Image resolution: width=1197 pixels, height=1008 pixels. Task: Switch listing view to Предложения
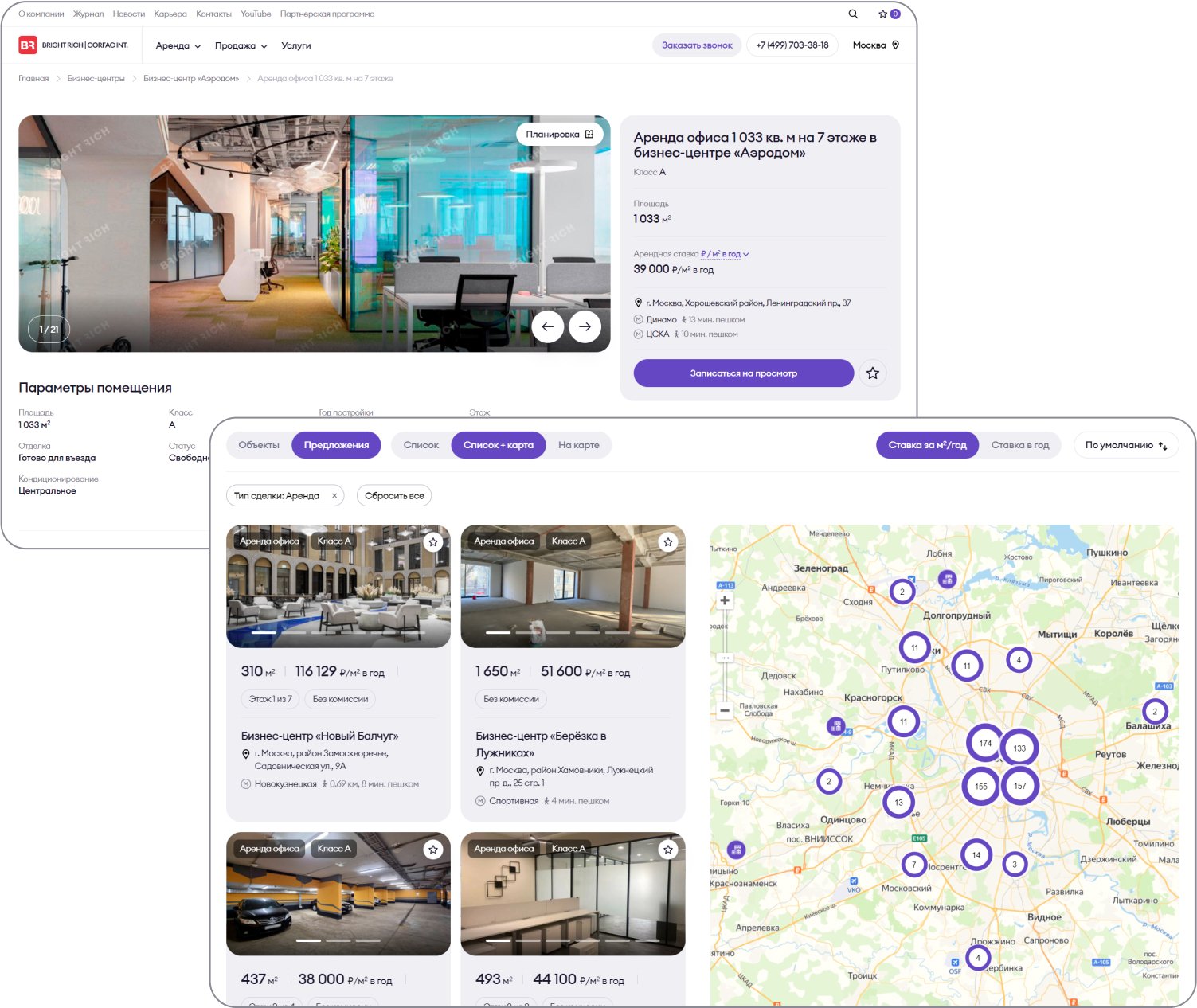[x=336, y=445]
